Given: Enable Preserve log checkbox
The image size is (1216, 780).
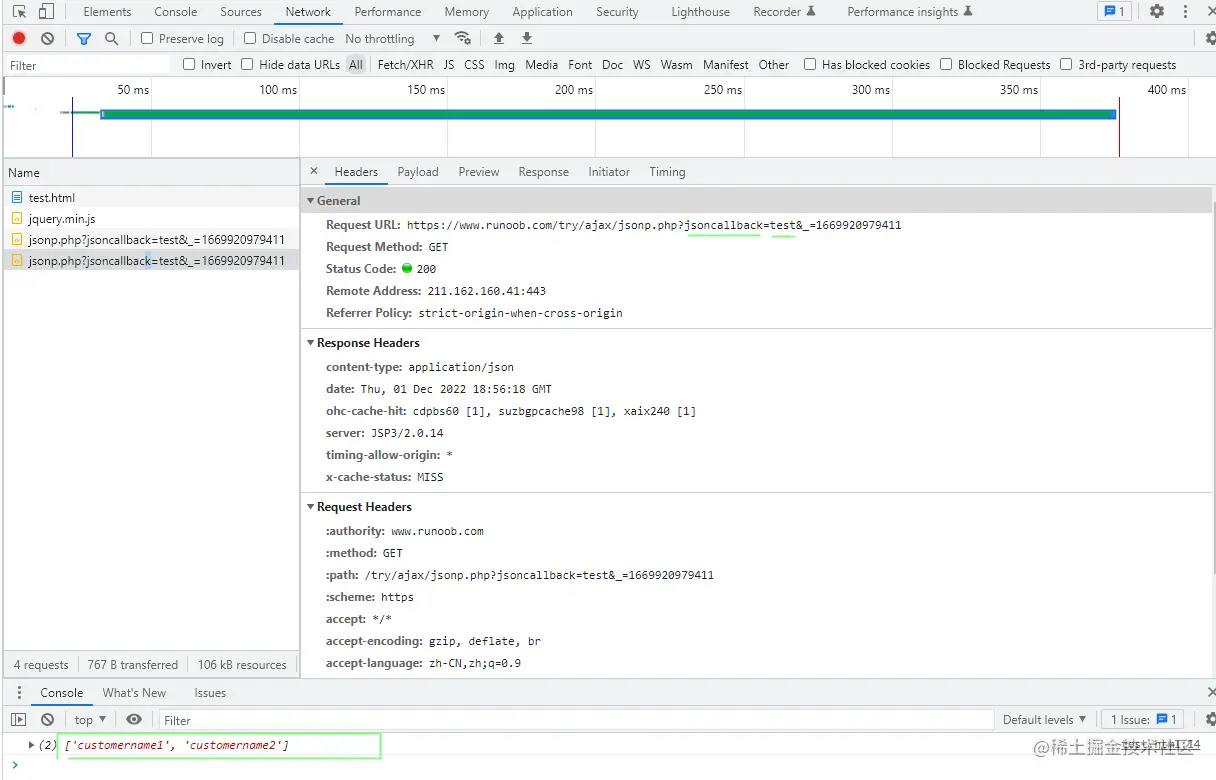Looking at the screenshot, I should pyautogui.click(x=147, y=38).
